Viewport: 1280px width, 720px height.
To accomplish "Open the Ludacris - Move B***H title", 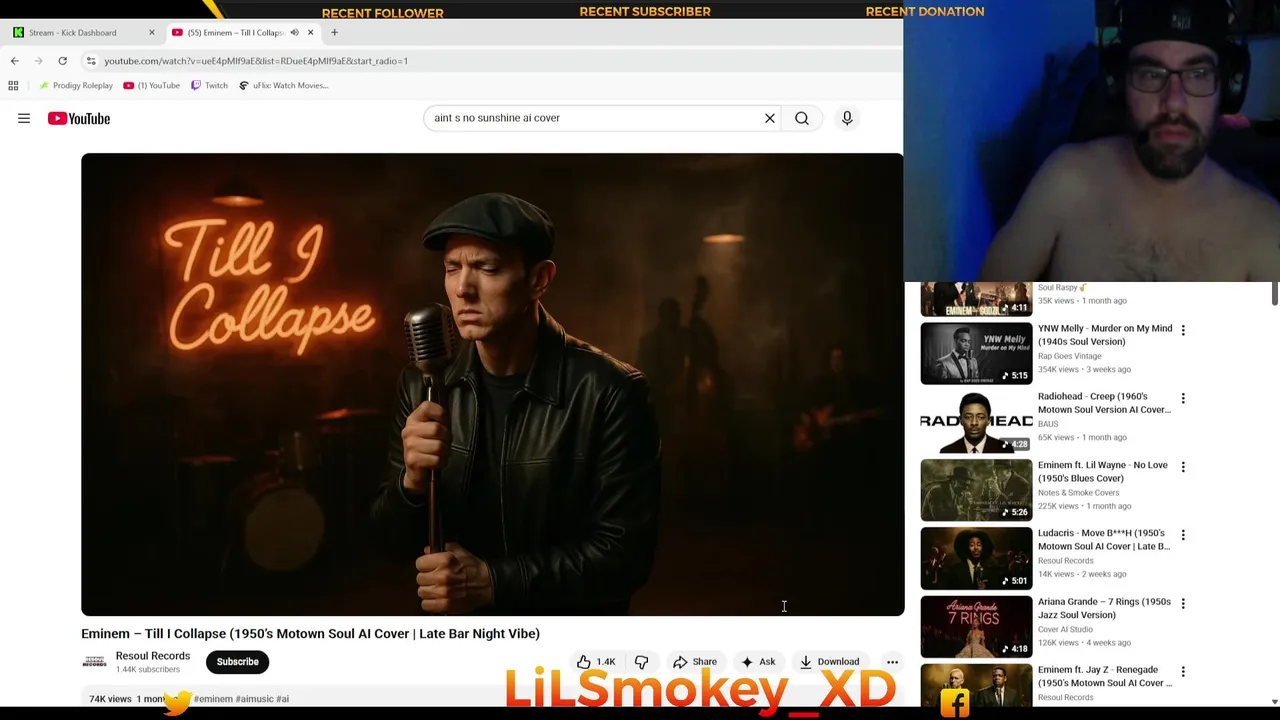I will tap(1104, 540).
